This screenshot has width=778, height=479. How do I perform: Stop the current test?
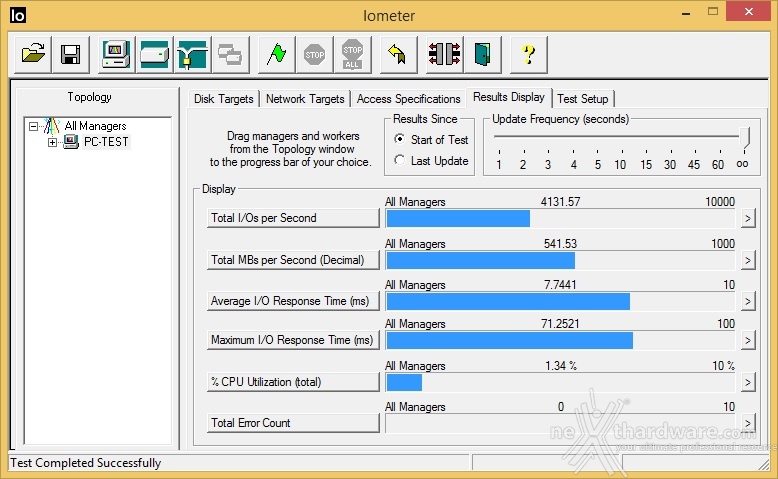point(315,55)
